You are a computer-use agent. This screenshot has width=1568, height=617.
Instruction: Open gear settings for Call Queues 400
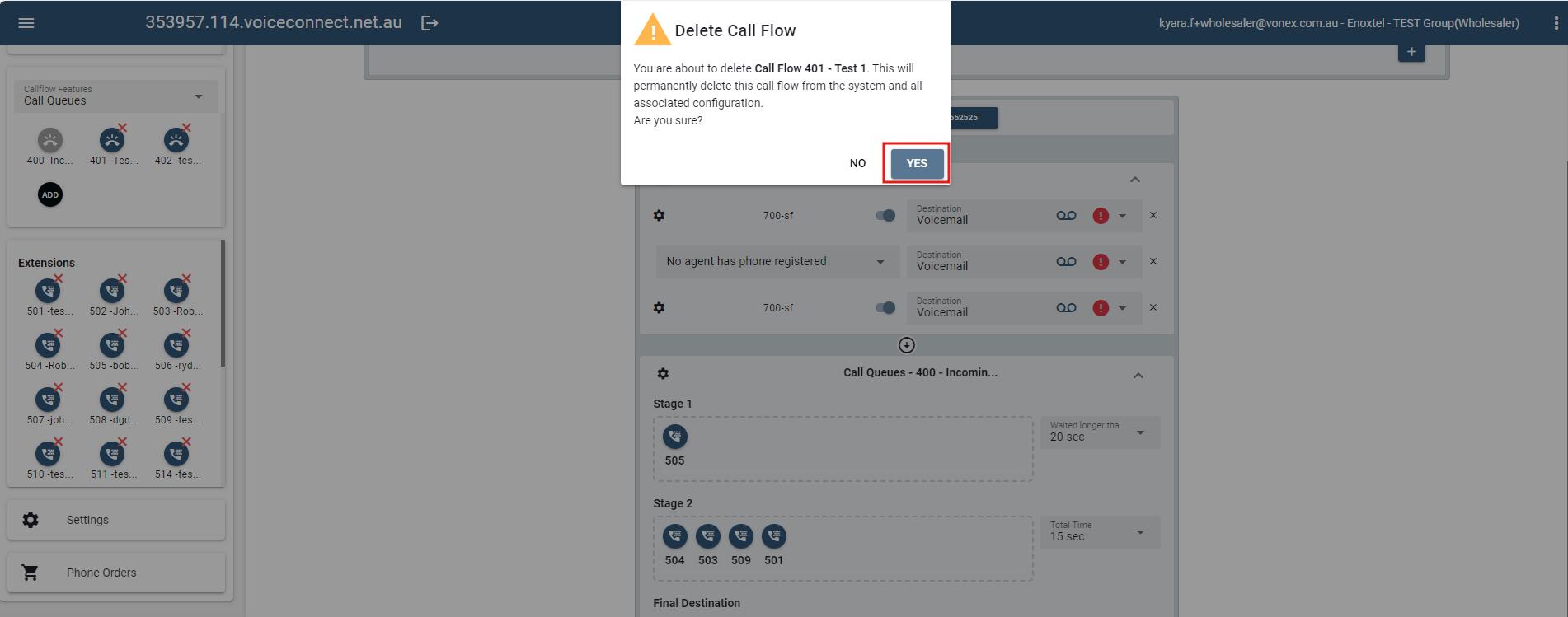[x=663, y=373]
